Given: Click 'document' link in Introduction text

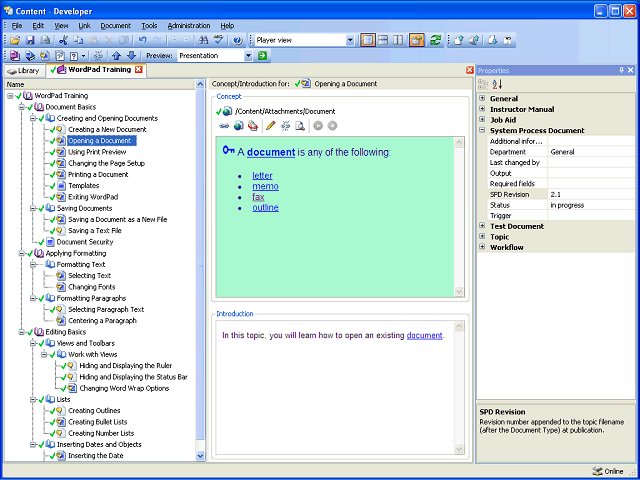Looking at the screenshot, I should [x=424, y=336].
